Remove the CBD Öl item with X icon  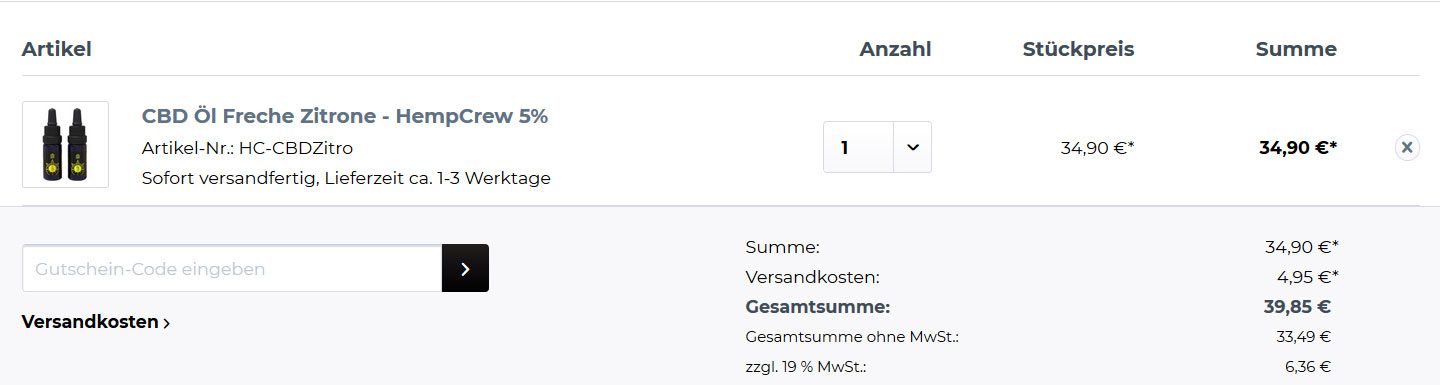pos(1407,148)
